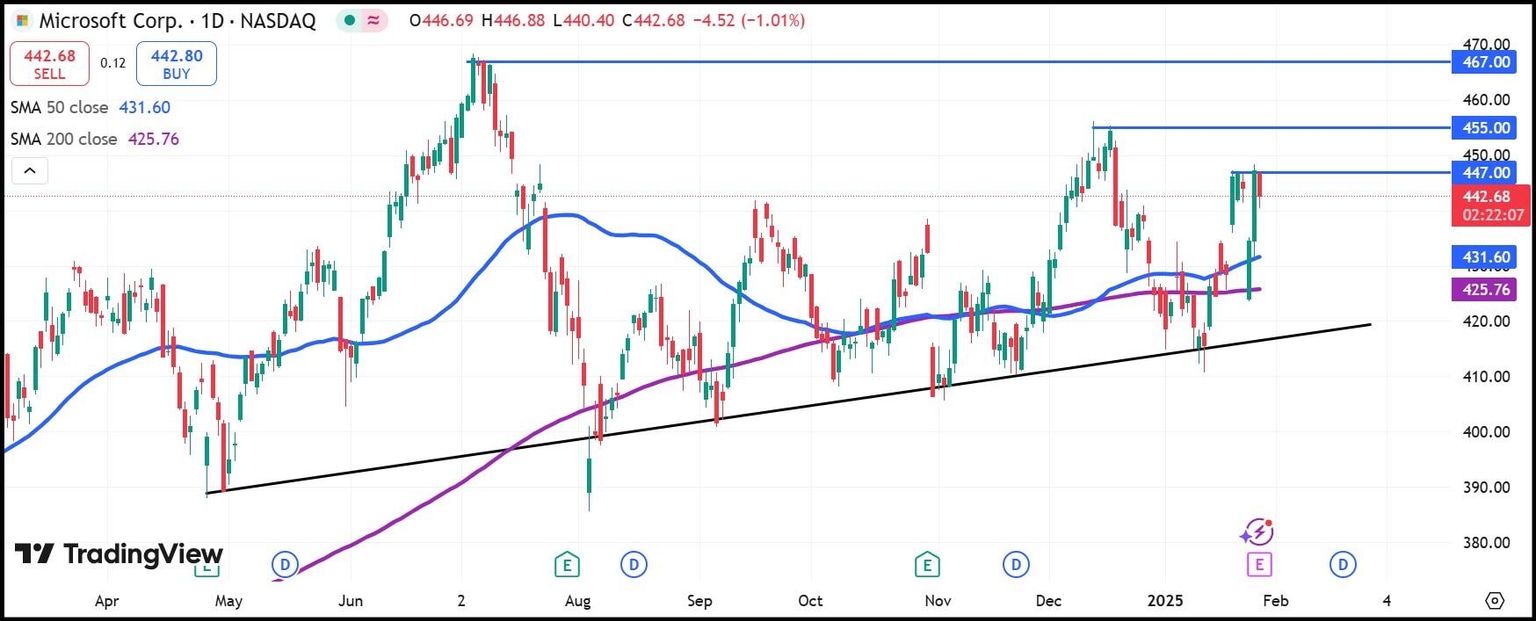This screenshot has height=621, width=1536.
Task: Click the blue 455.00 price label
Action: click(x=1486, y=128)
